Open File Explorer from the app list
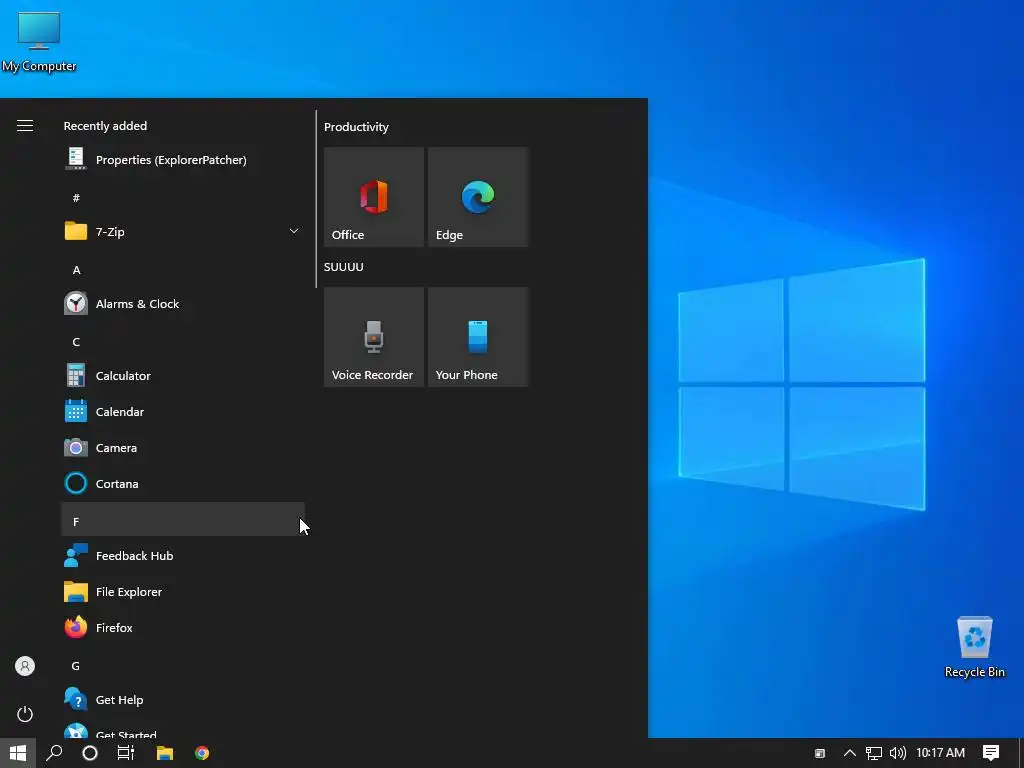 click(183, 592)
